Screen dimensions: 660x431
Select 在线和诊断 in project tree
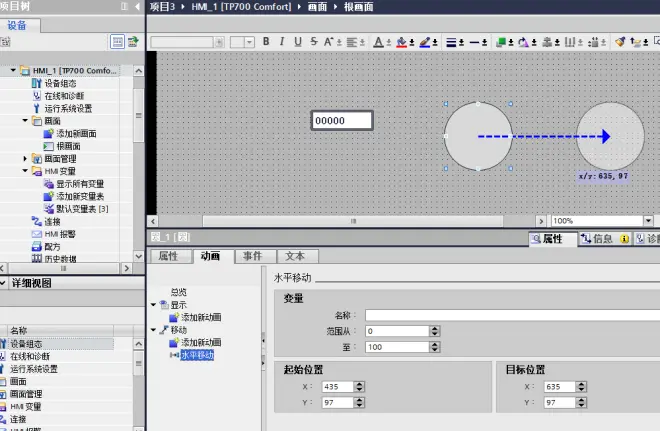pos(64,96)
